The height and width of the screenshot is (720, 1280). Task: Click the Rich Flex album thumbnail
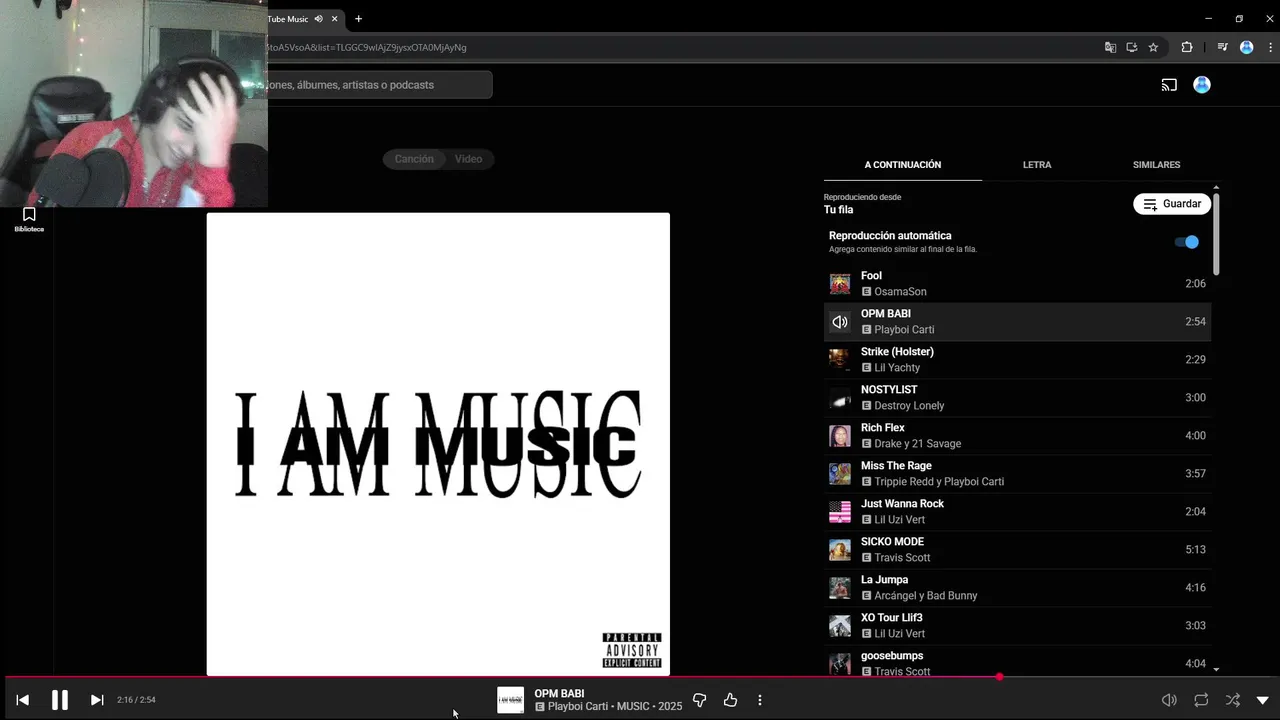coord(840,436)
